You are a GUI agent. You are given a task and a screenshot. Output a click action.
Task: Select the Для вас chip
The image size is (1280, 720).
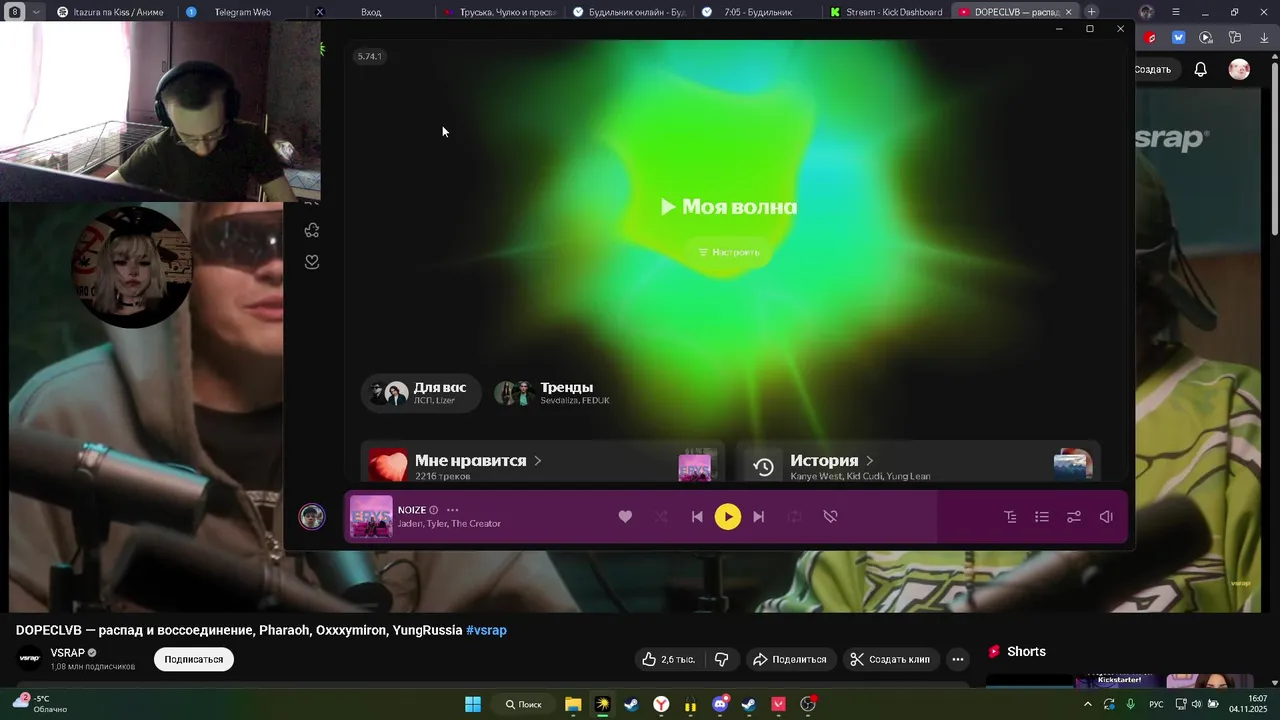pyautogui.click(x=421, y=393)
